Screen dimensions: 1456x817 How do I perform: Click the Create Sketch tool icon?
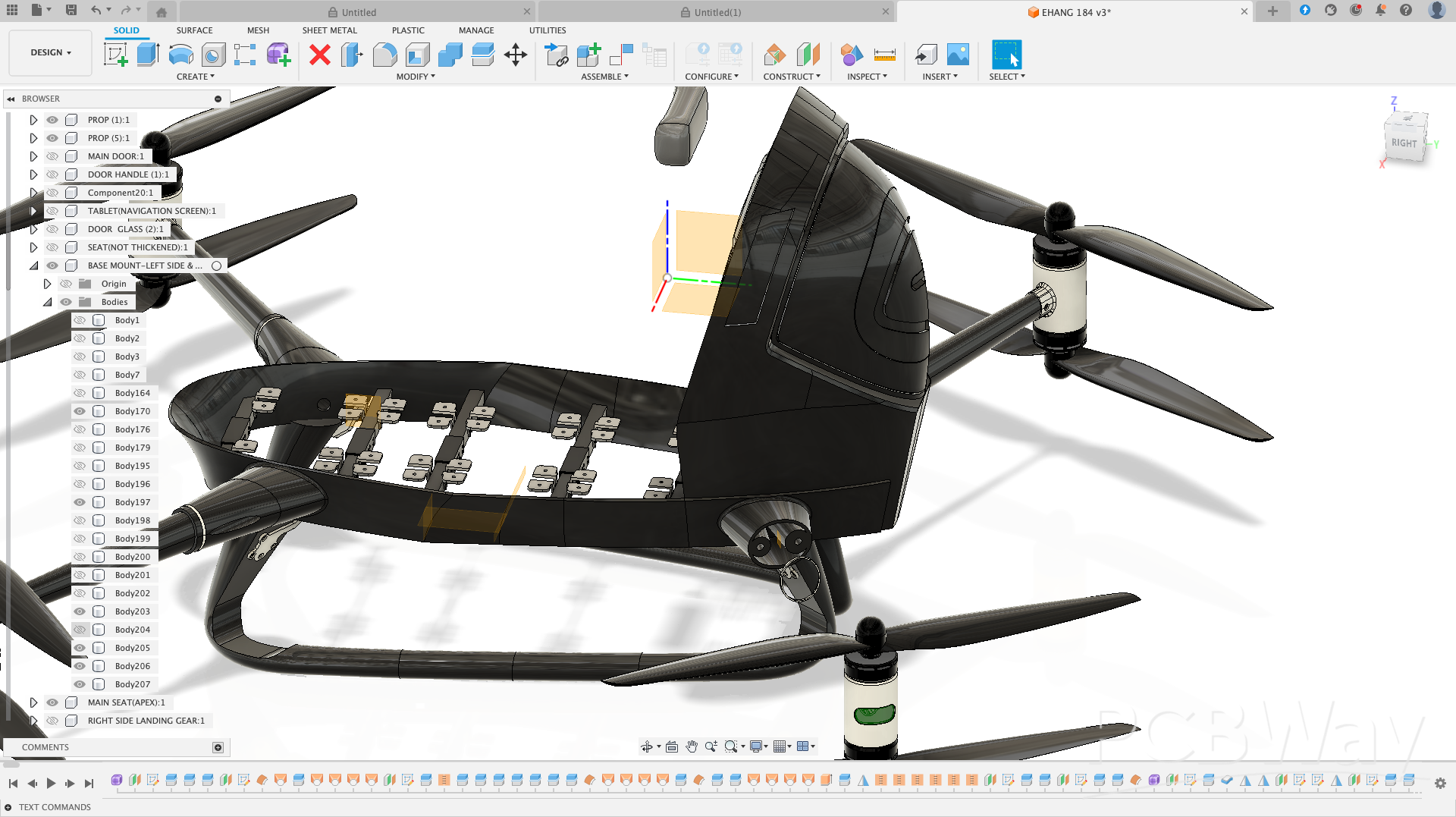[115, 55]
